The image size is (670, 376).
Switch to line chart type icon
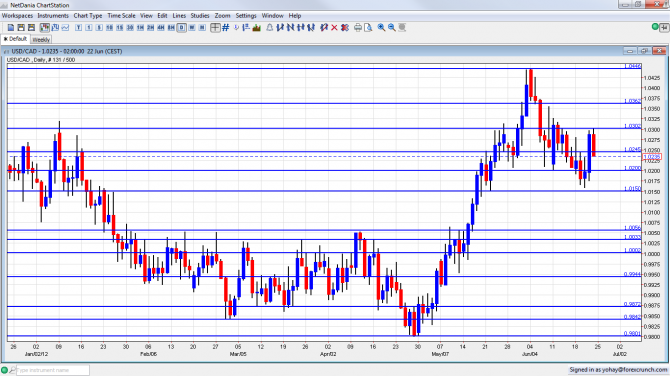pyautogui.click(x=65, y=27)
